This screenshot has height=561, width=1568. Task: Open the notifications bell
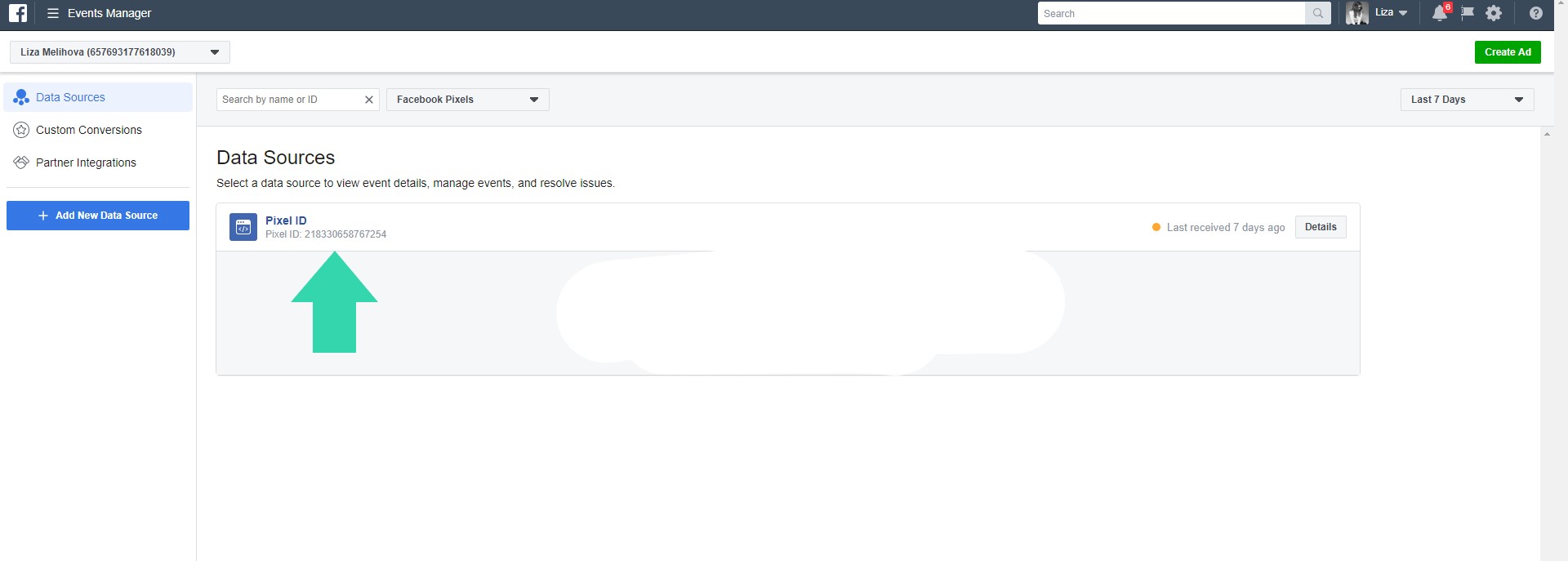coord(1440,13)
